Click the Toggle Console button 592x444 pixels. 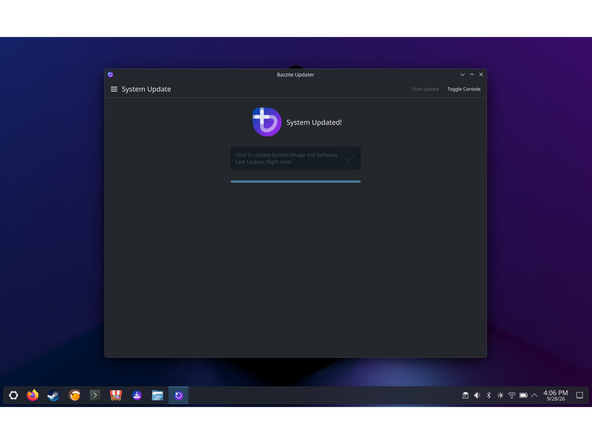pos(464,89)
